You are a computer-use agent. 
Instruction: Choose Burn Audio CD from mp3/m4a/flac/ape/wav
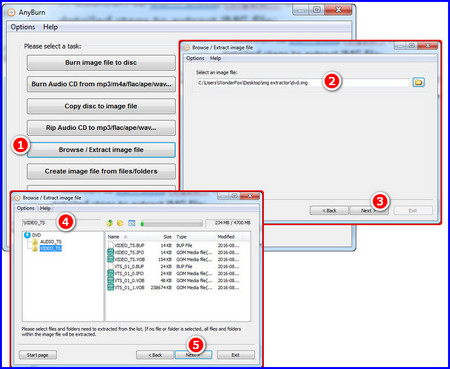(101, 84)
